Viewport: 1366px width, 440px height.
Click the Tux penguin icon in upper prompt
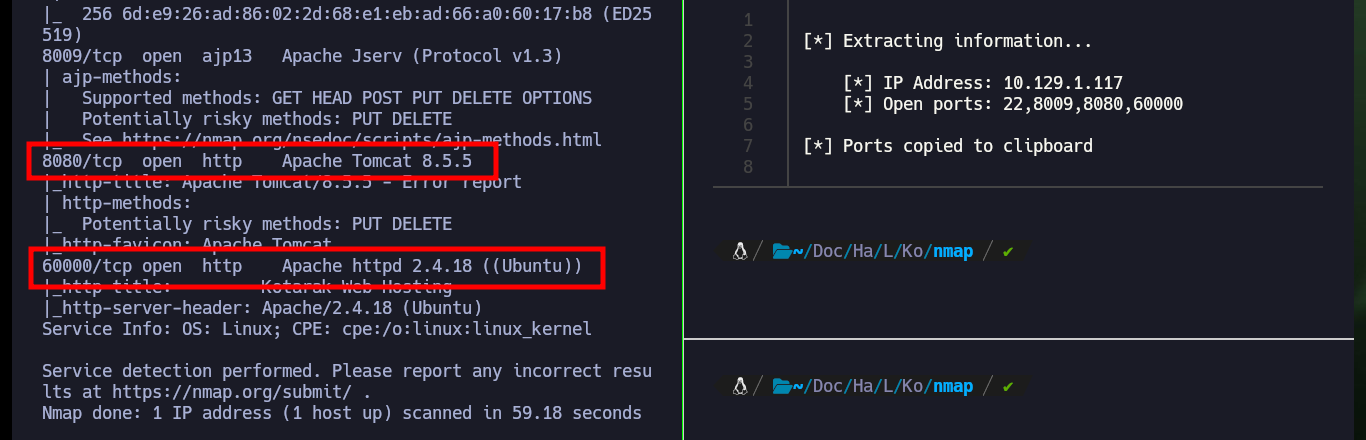point(740,251)
